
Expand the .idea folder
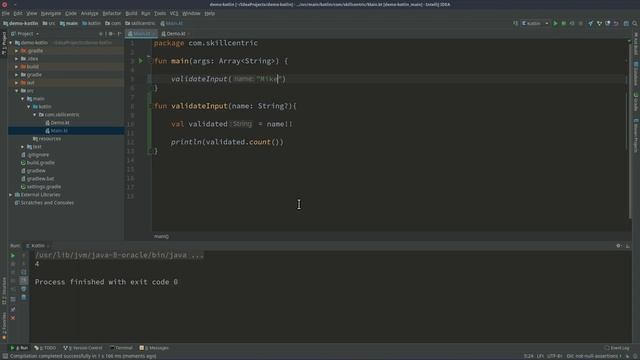[17, 59]
